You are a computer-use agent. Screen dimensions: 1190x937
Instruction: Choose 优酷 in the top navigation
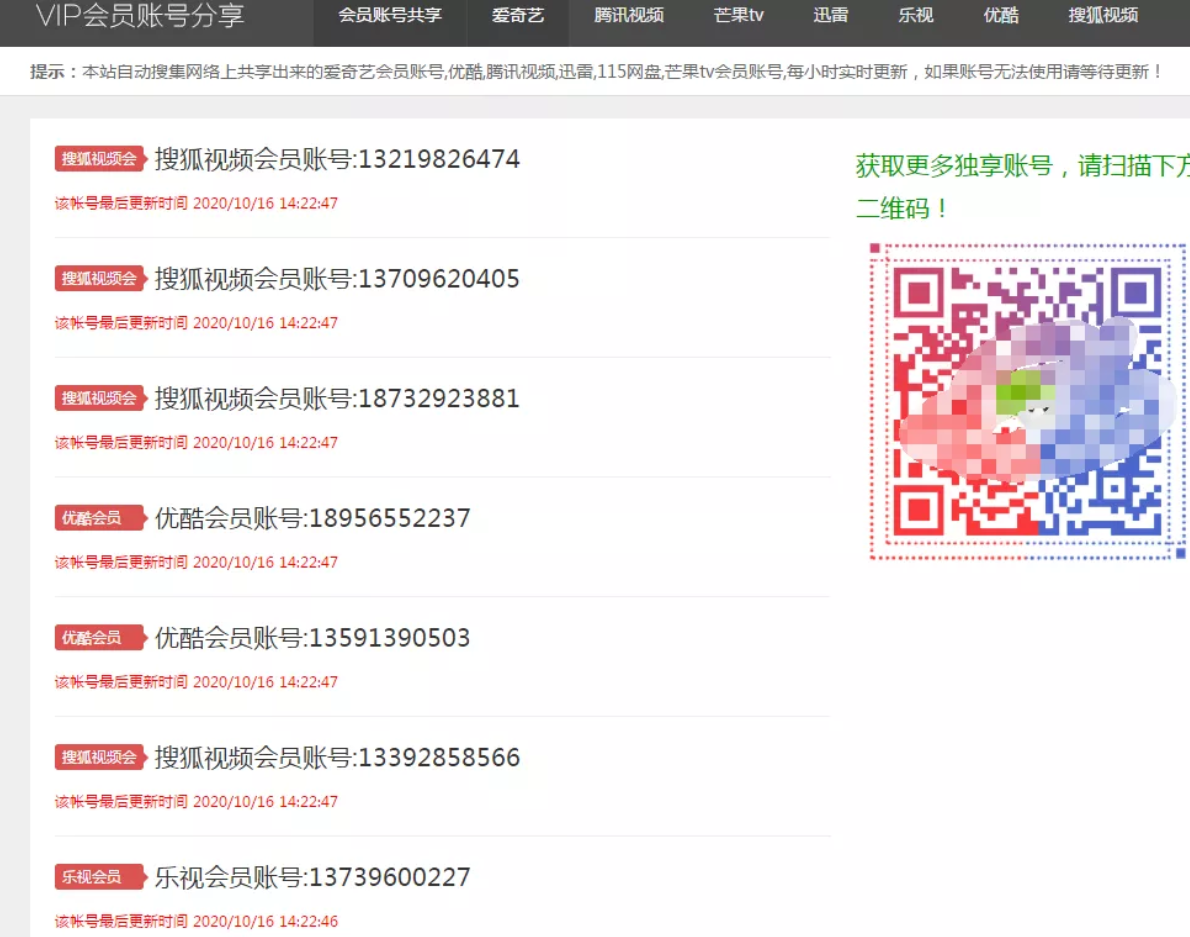click(x=1001, y=15)
